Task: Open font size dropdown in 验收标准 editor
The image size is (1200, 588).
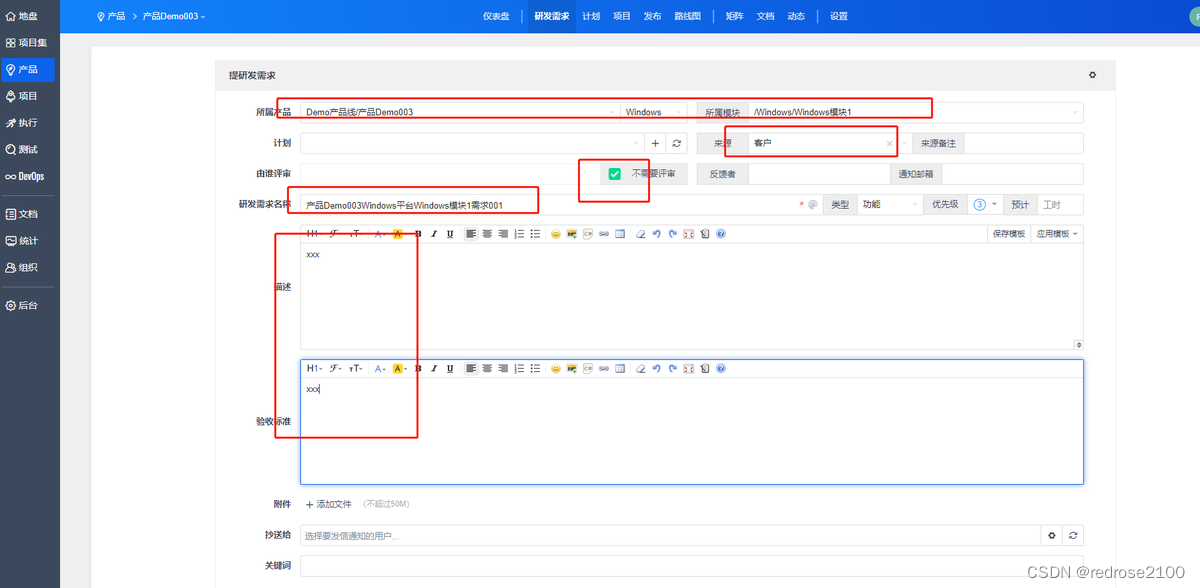Action: (355, 368)
